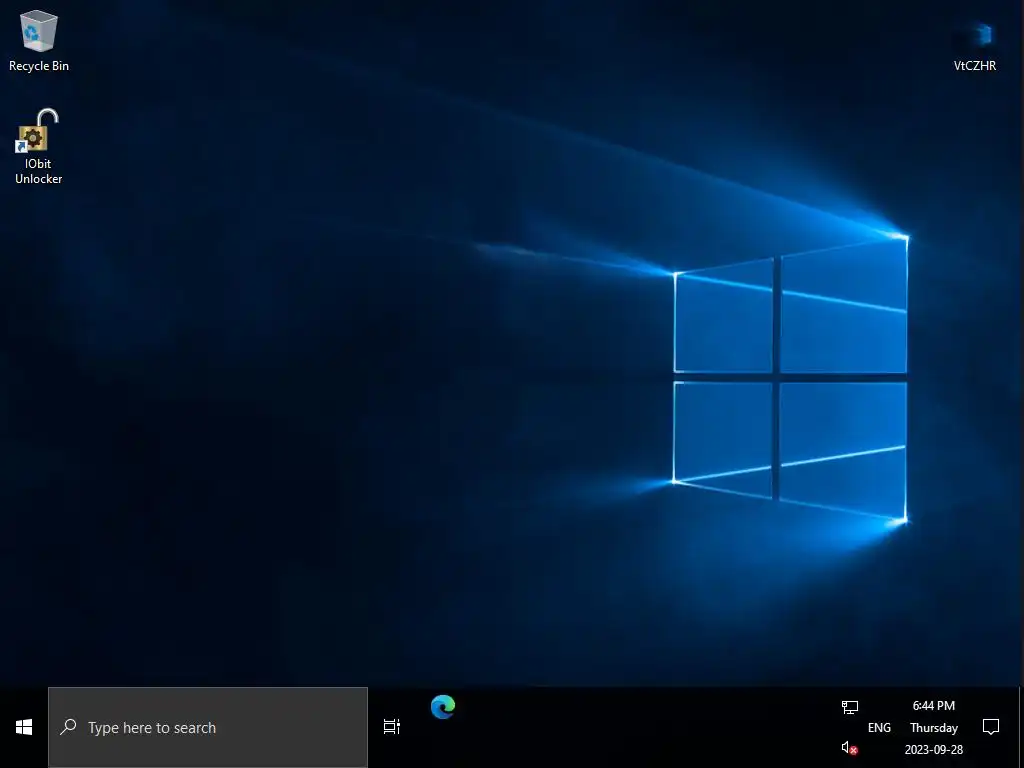The image size is (1024, 768).
Task: Open the ENG input language indicator
Action: (879, 728)
